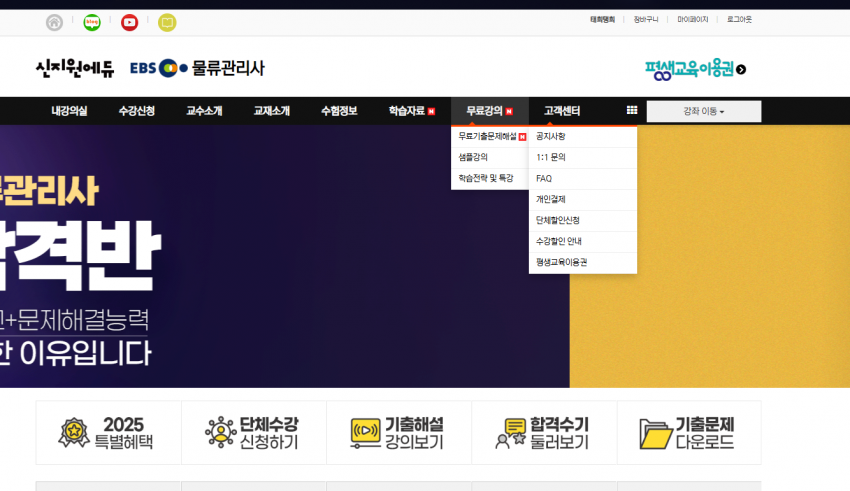850x491 pixels.
Task: Select 평생교육이용권 submenu item
Action: click(x=583, y=262)
